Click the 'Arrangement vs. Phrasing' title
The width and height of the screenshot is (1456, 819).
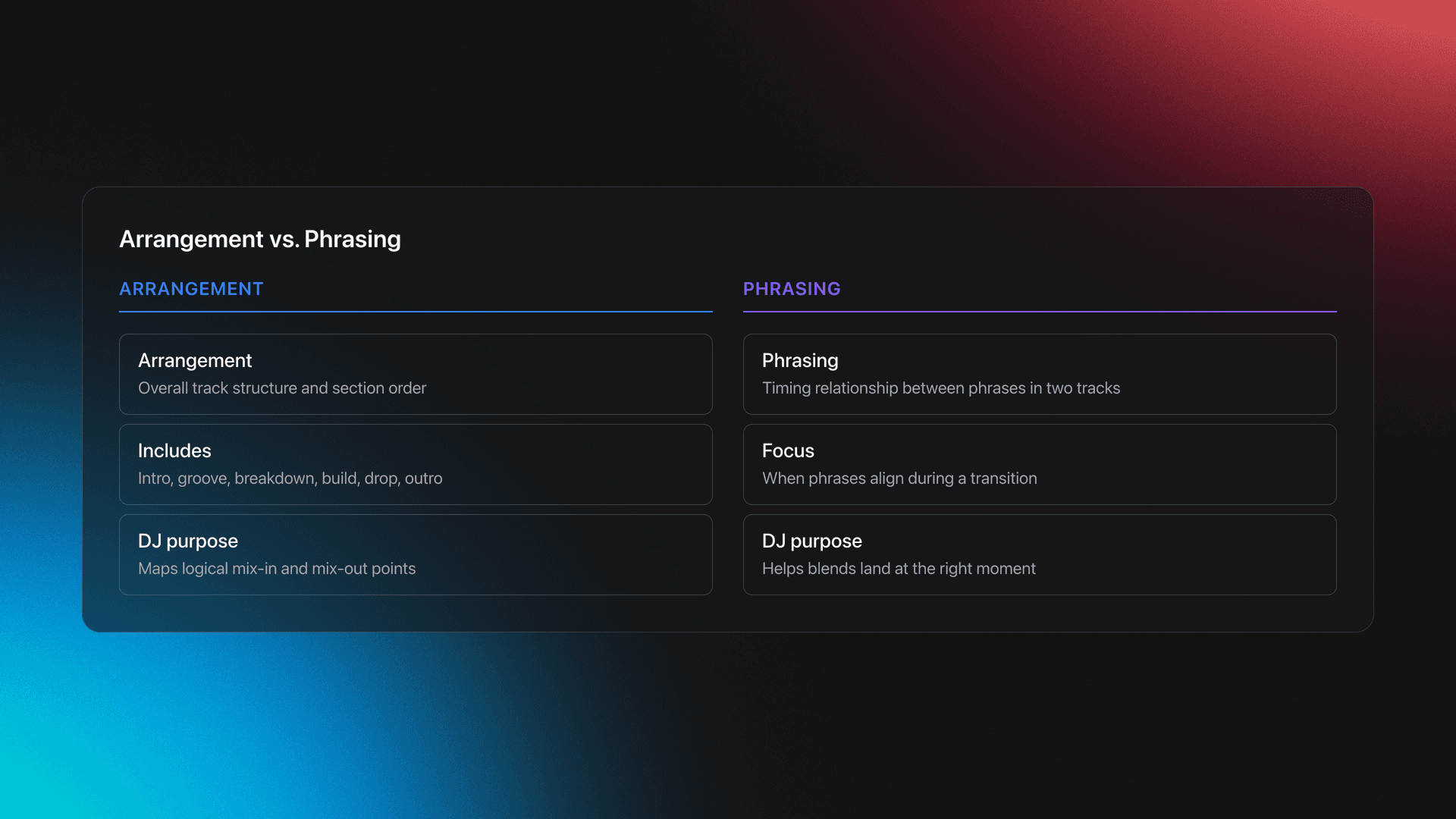tap(259, 239)
